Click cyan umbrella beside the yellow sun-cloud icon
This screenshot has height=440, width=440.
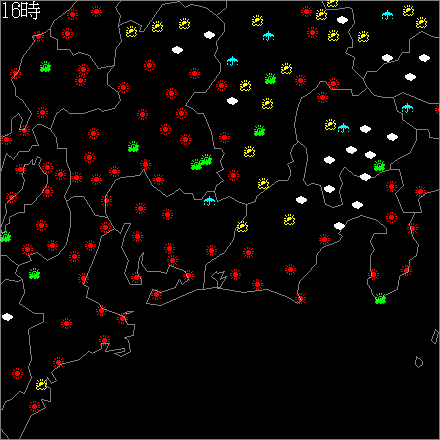343,128
